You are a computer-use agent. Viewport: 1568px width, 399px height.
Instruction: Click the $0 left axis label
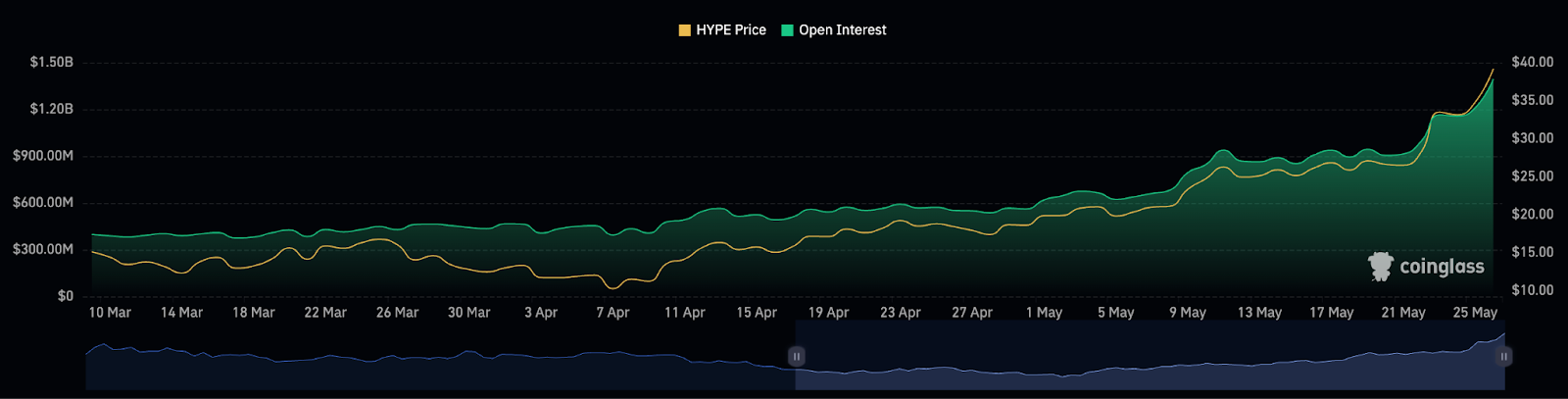pyautogui.click(x=66, y=296)
